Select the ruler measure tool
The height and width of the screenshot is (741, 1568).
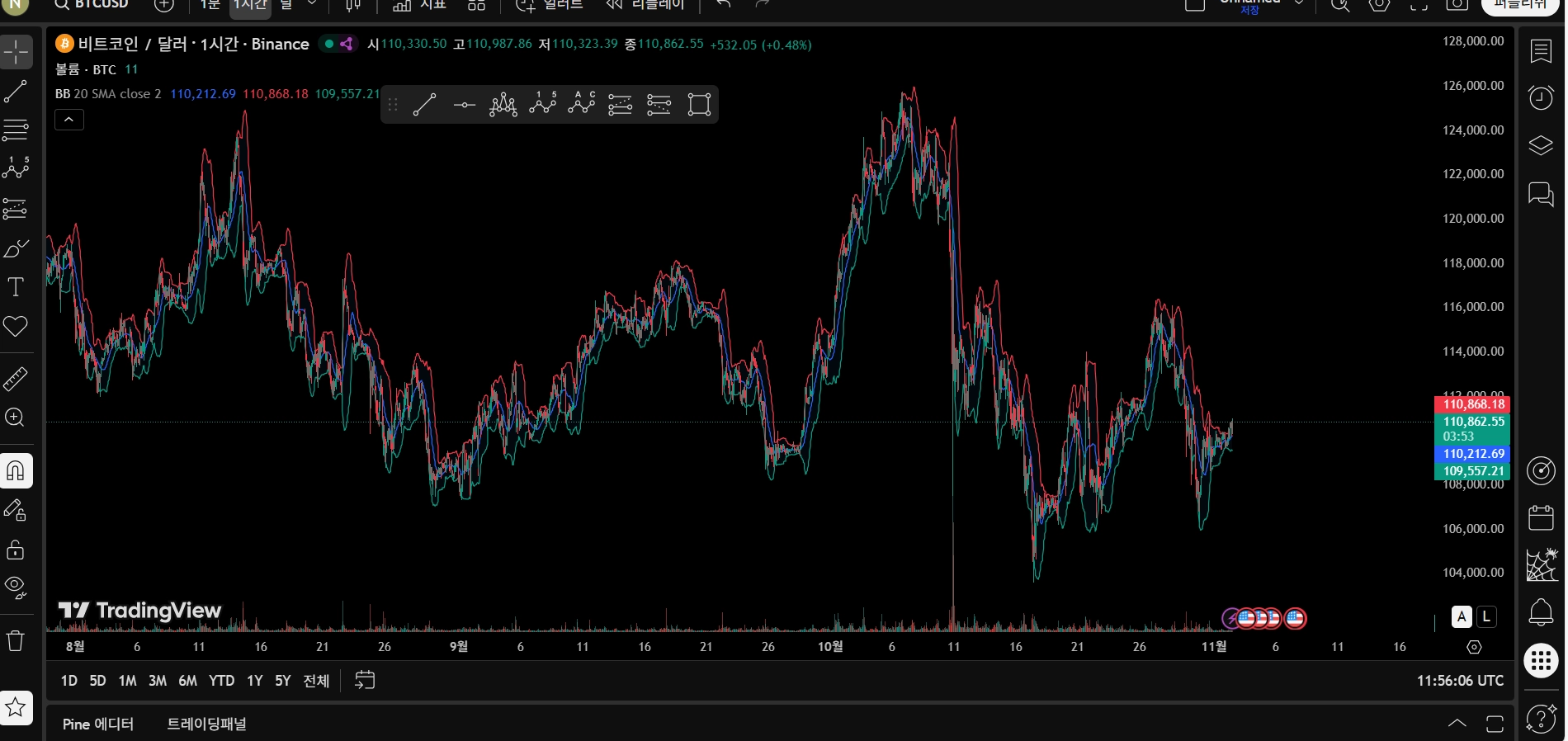16,379
